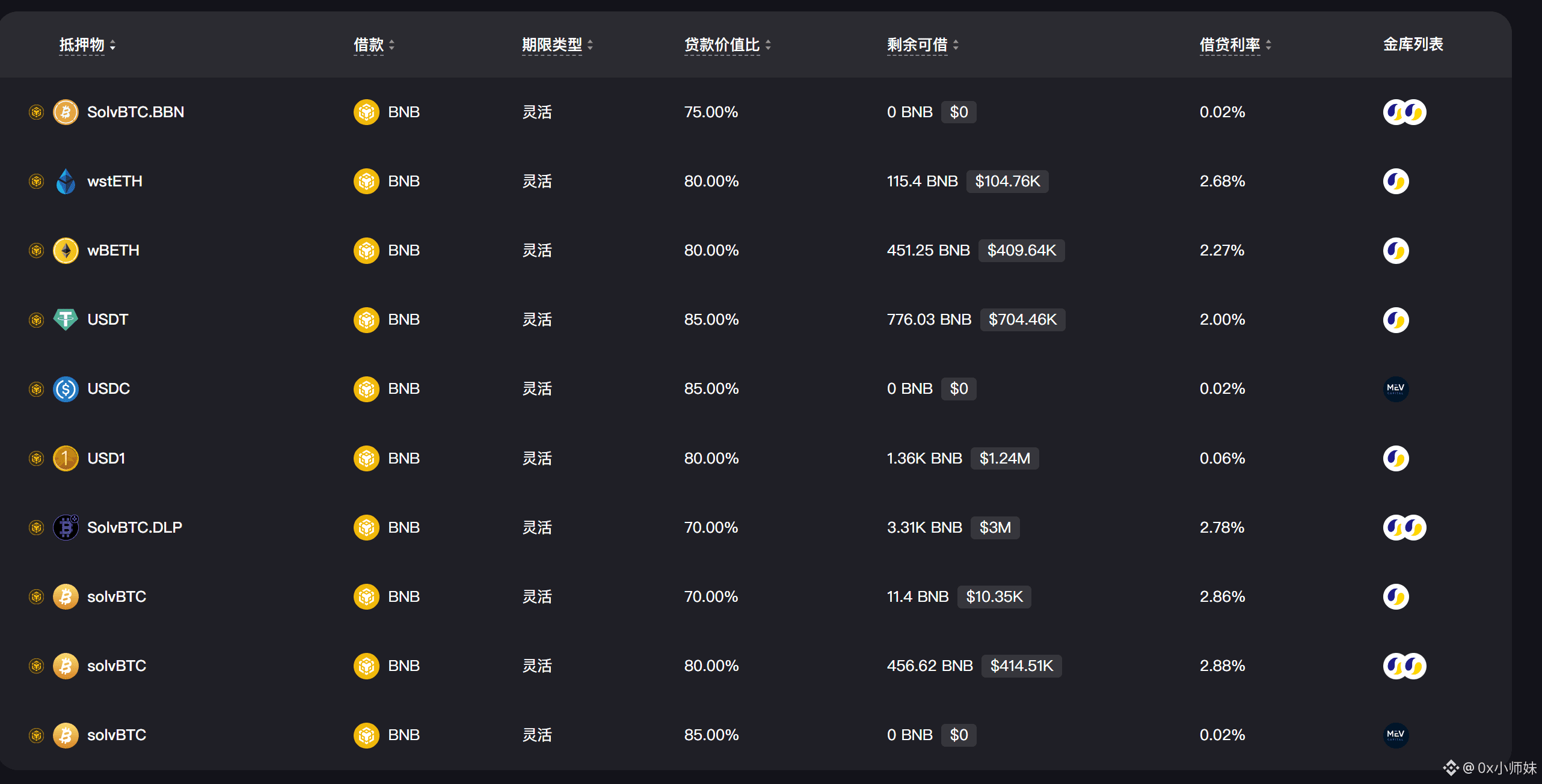Click the USDT Tether collateral icon
Screen dimensions: 1542x784
pyautogui.click(x=66, y=319)
